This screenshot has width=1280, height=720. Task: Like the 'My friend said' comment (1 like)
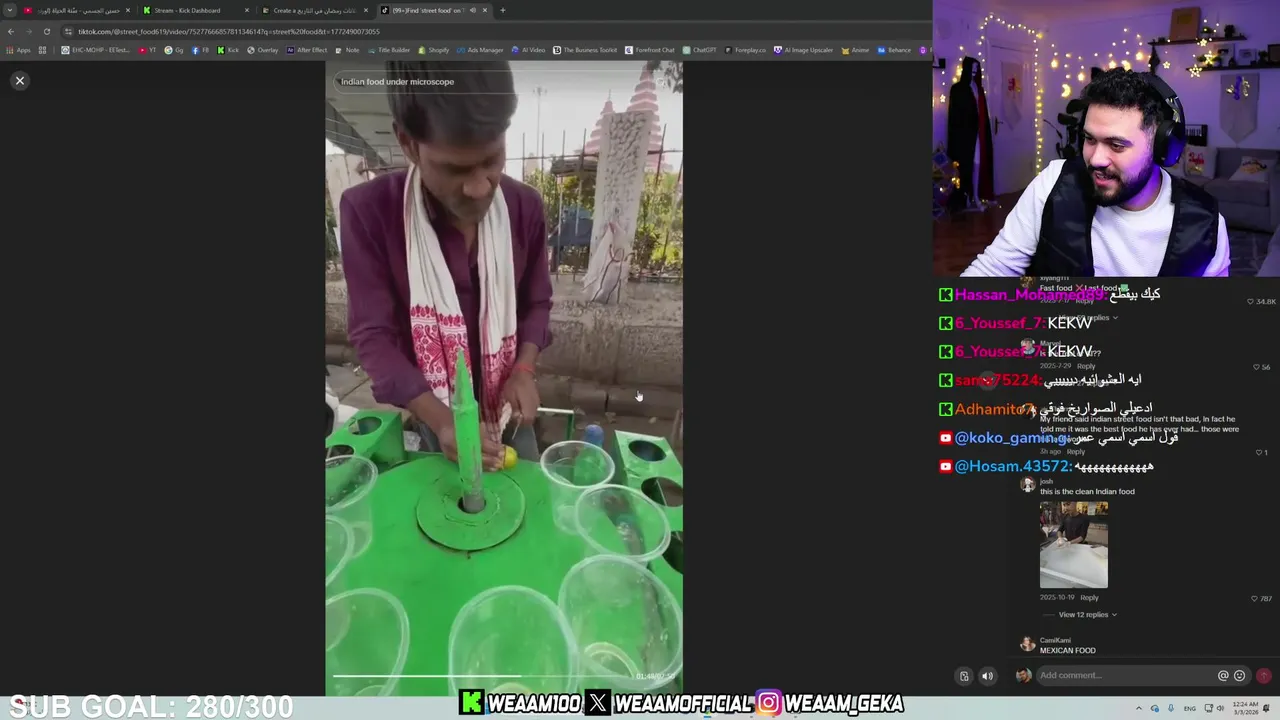pyautogui.click(x=1259, y=452)
